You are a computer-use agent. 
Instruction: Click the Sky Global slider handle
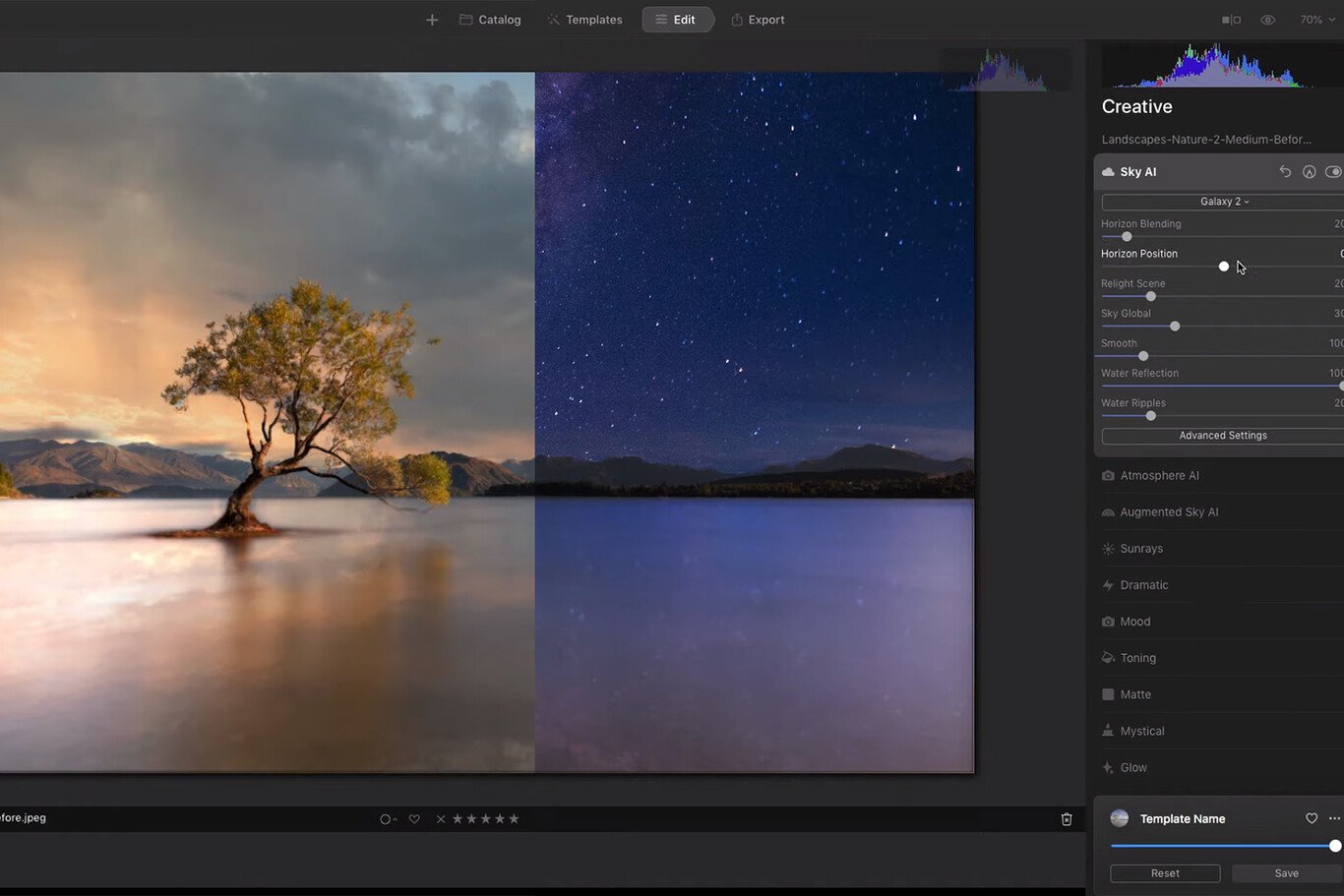1175,327
